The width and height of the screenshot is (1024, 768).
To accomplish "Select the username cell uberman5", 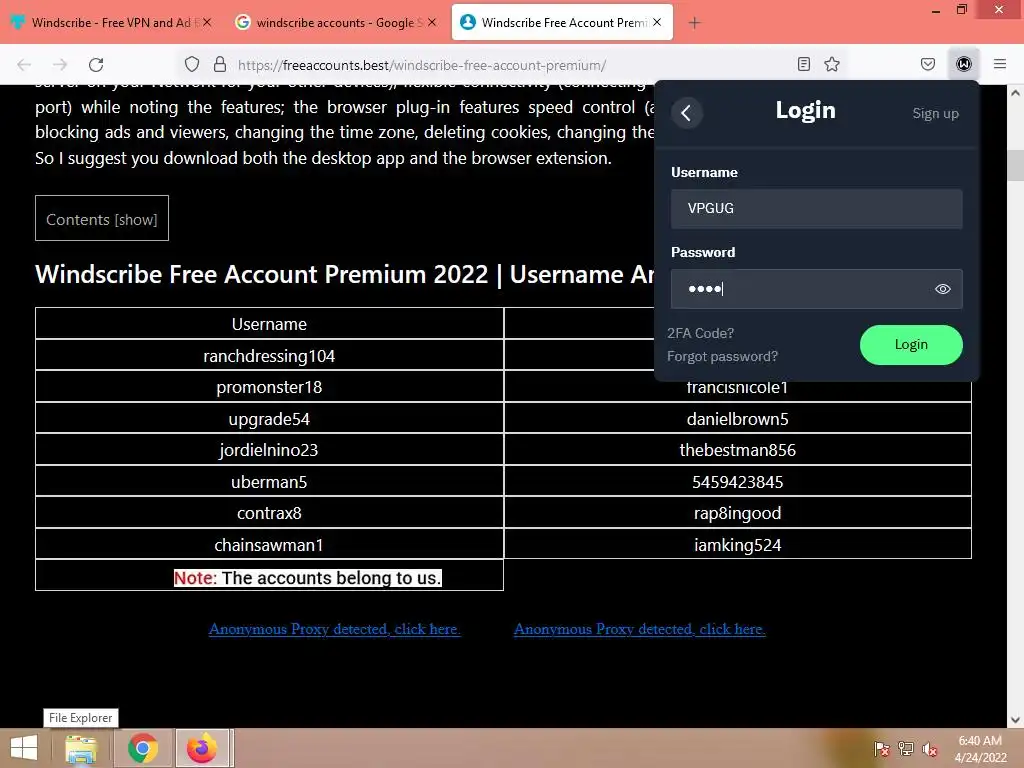I will click(269, 482).
